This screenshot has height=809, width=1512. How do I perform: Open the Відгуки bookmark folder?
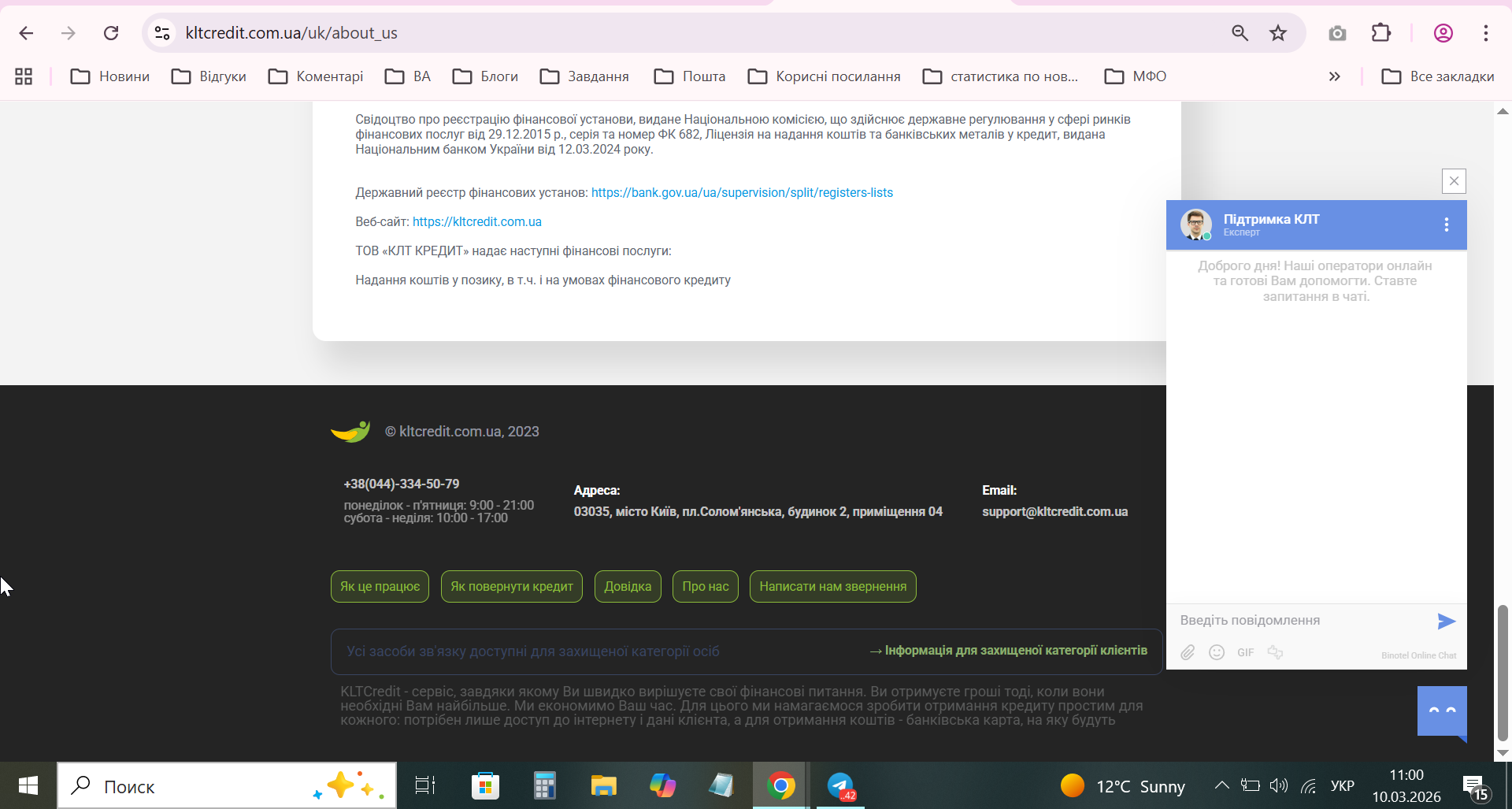(209, 76)
